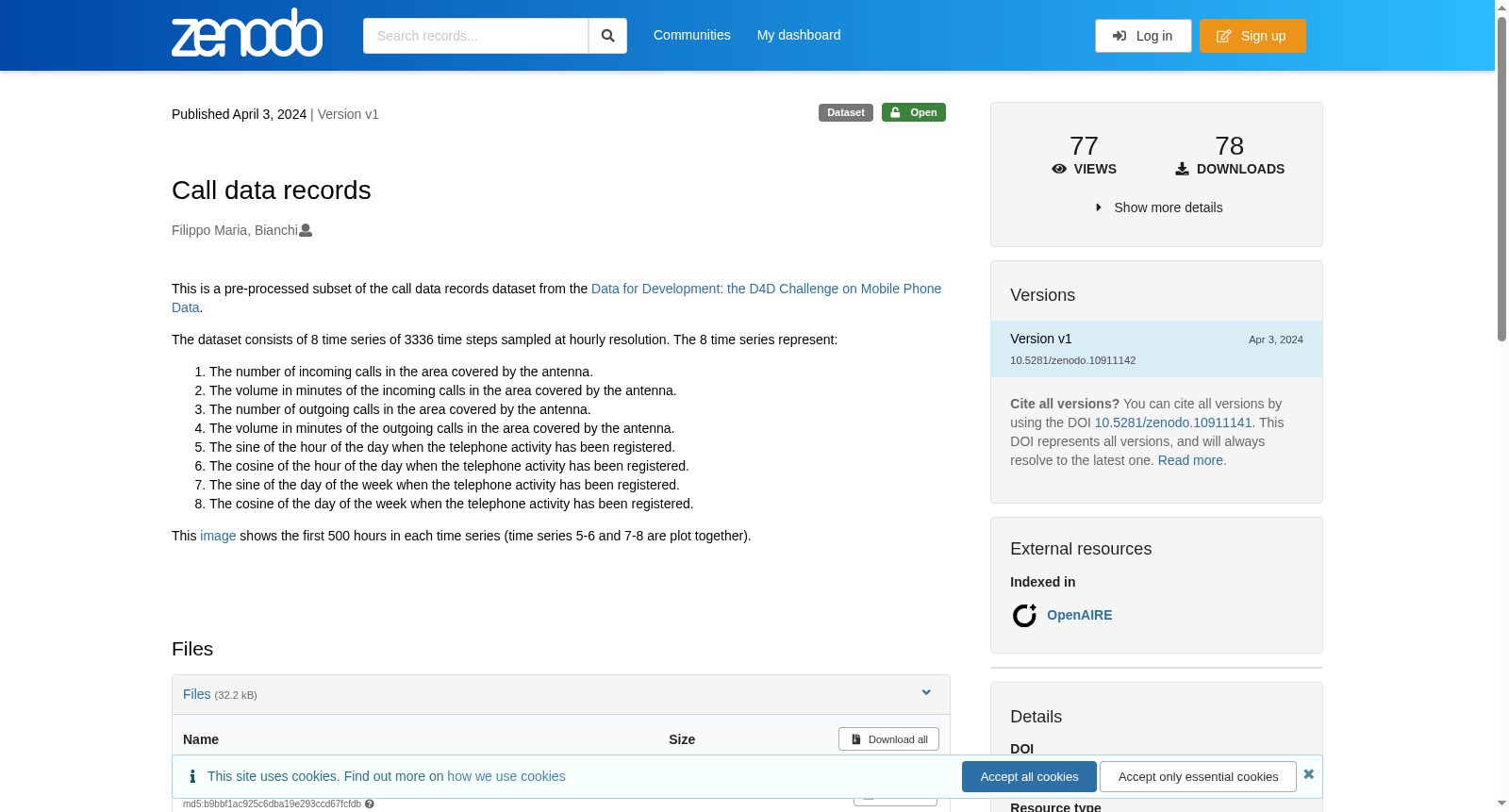Click author name Filippo Maria, Bianchi

pyautogui.click(x=235, y=230)
